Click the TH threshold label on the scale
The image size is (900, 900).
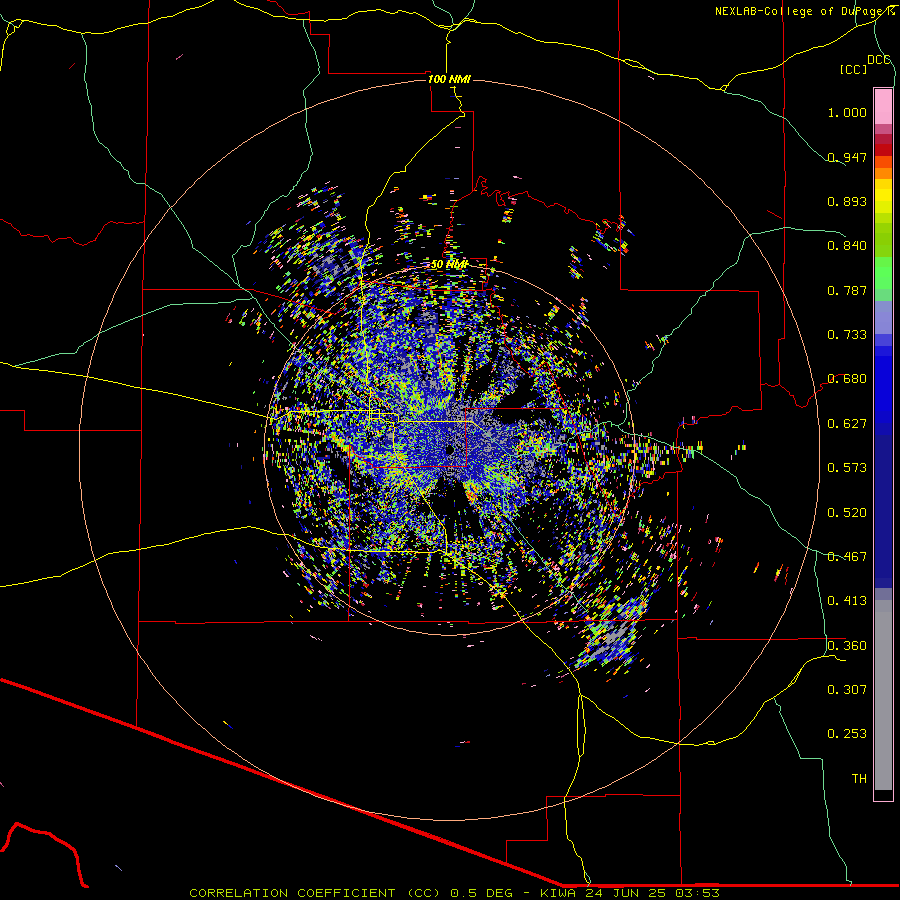[859, 779]
